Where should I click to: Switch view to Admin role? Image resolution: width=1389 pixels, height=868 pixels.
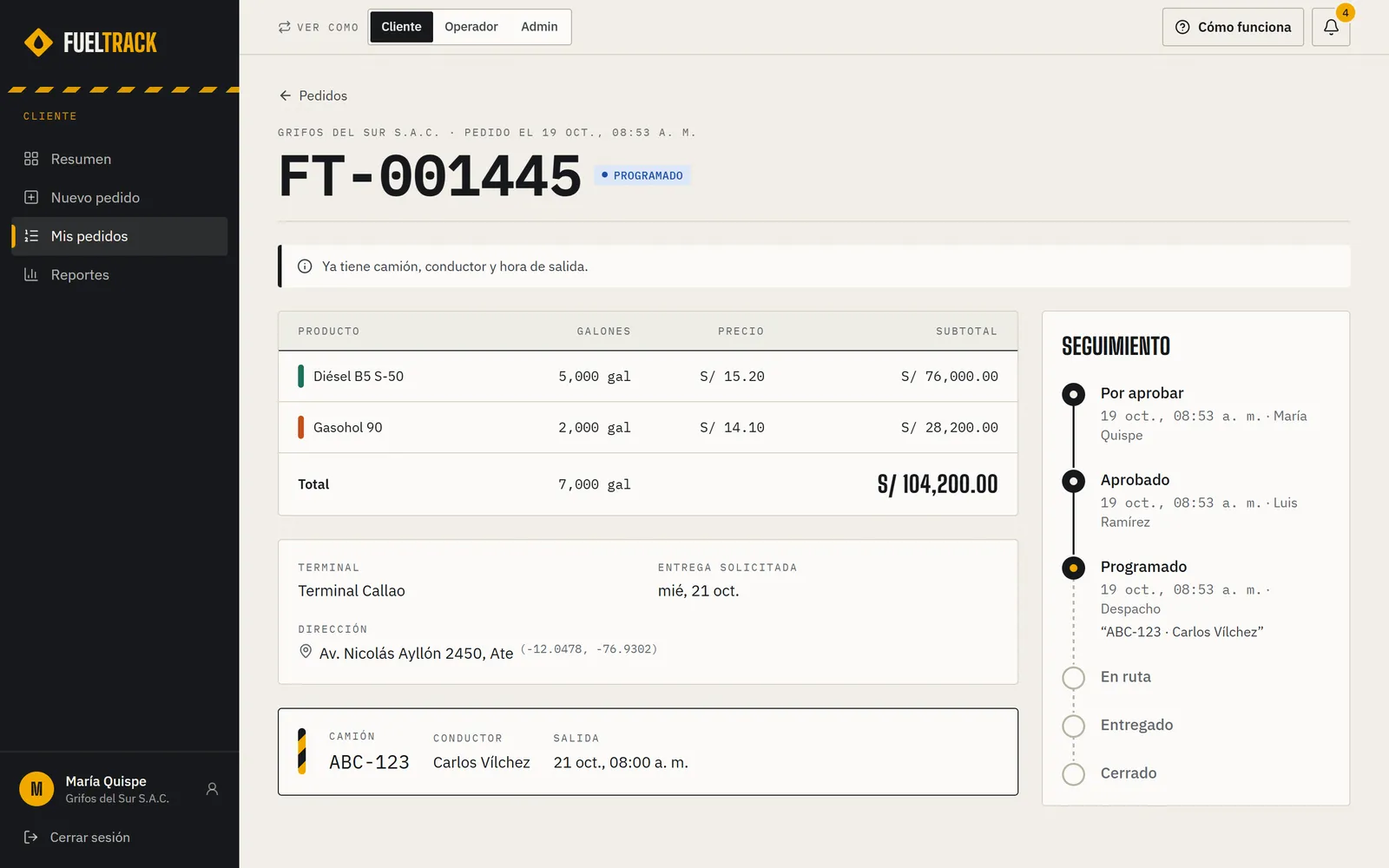click(539, 27)
